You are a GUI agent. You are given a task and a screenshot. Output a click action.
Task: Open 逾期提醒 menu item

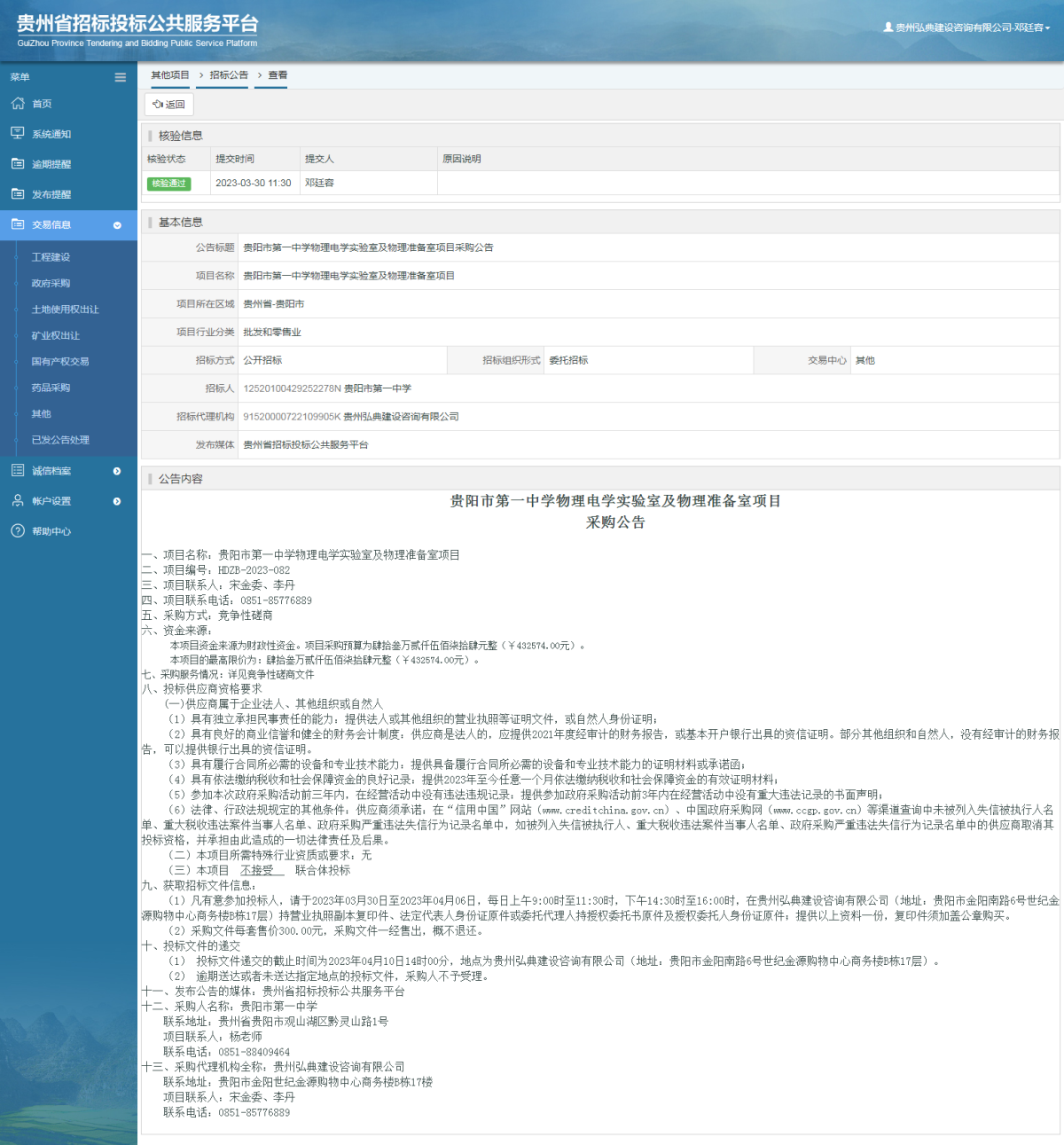(x=51, y=164)
